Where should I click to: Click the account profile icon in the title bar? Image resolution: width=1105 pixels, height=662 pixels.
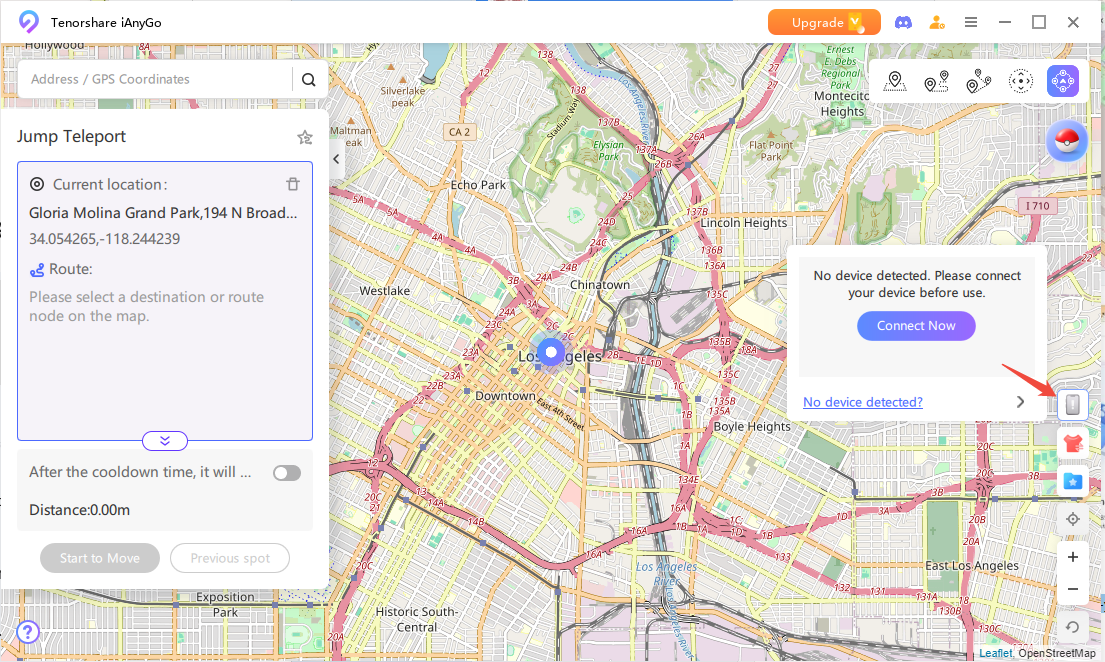[937, 21]
